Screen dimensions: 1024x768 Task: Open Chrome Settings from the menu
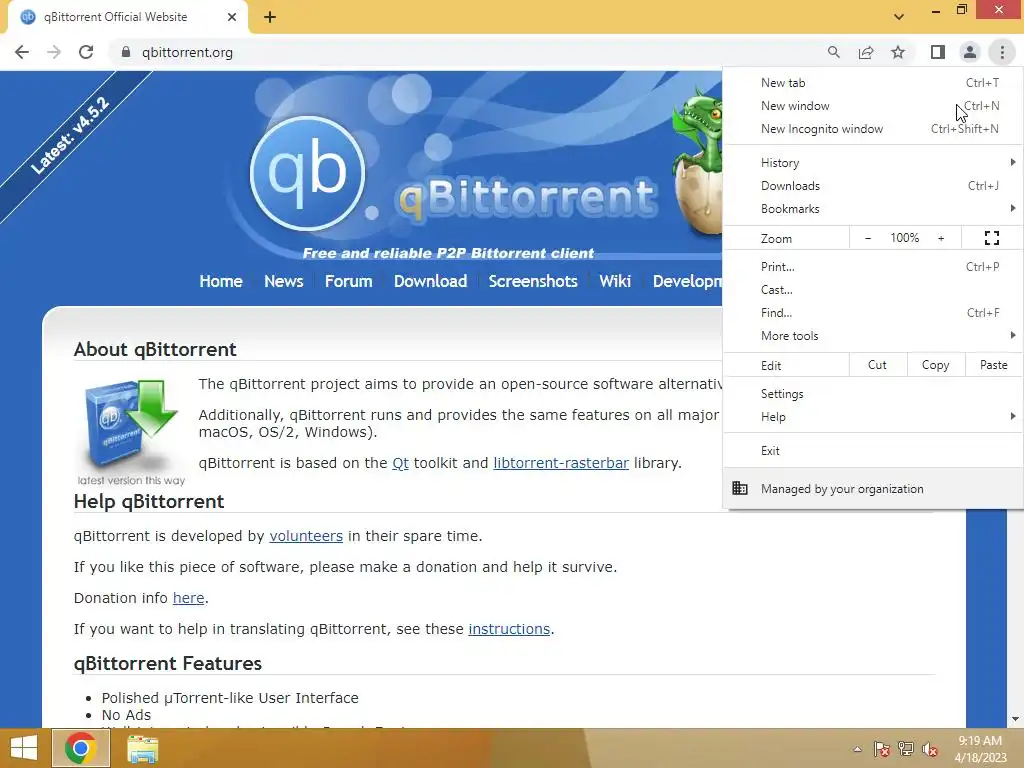pos(873,394)
